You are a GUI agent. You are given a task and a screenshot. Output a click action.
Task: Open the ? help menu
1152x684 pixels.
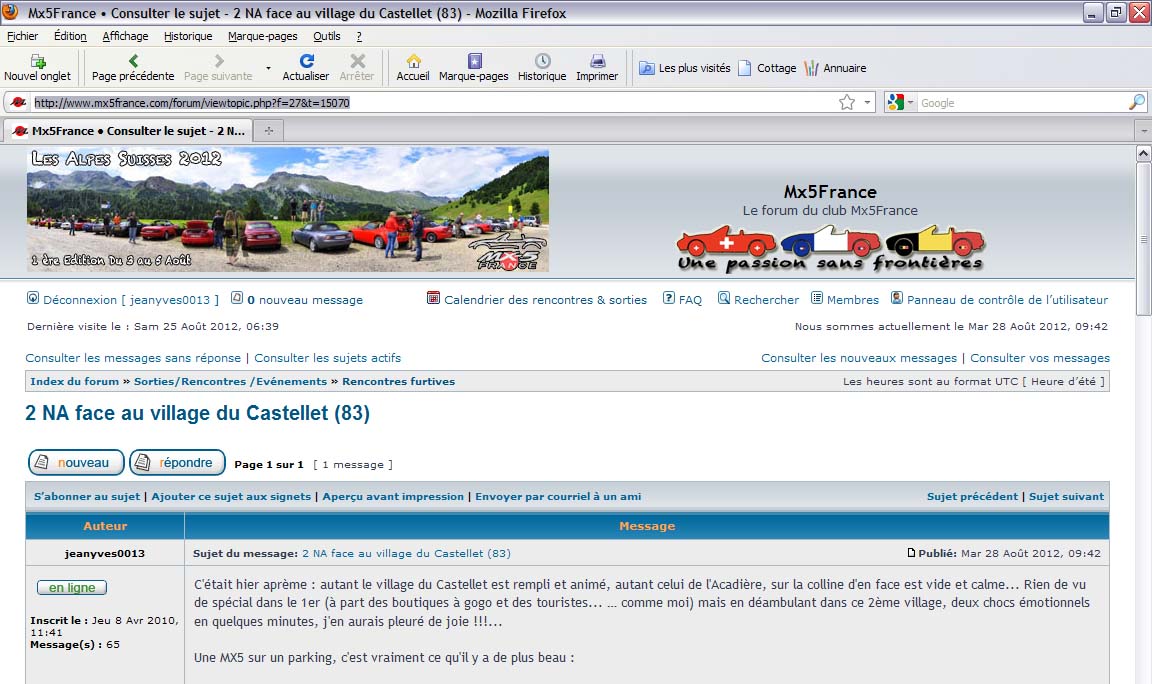coord(359,36)
